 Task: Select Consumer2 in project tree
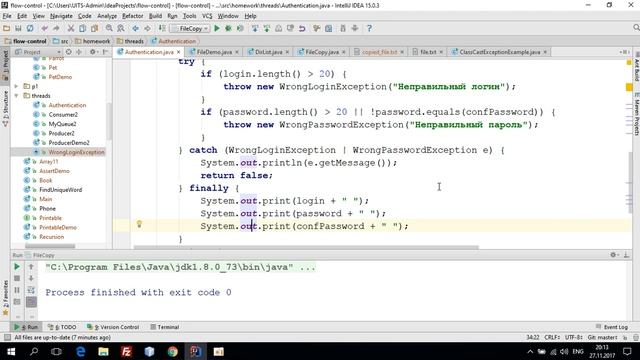click(x=63, y=114)
